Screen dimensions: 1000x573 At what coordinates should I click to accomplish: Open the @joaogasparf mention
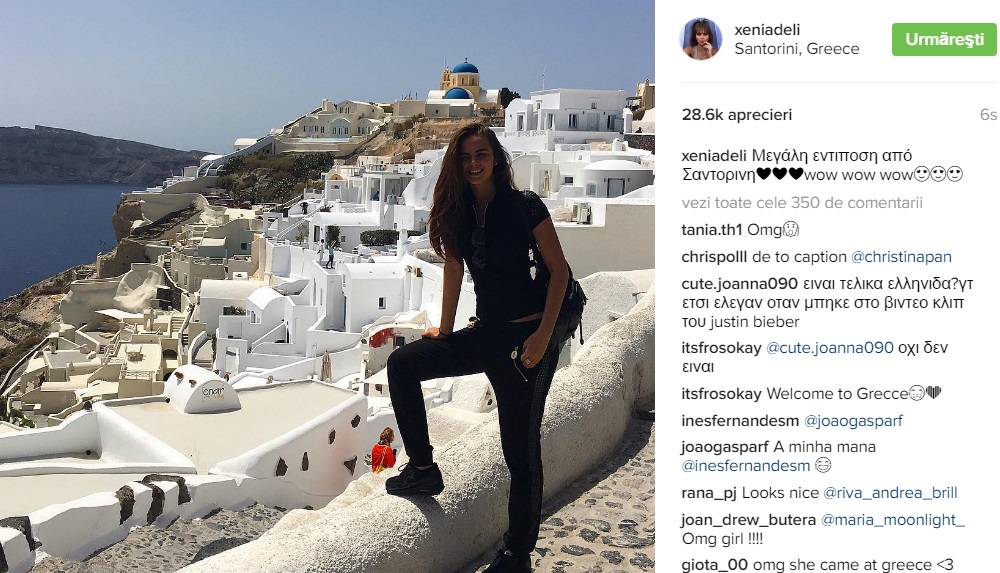coord(853,420)
